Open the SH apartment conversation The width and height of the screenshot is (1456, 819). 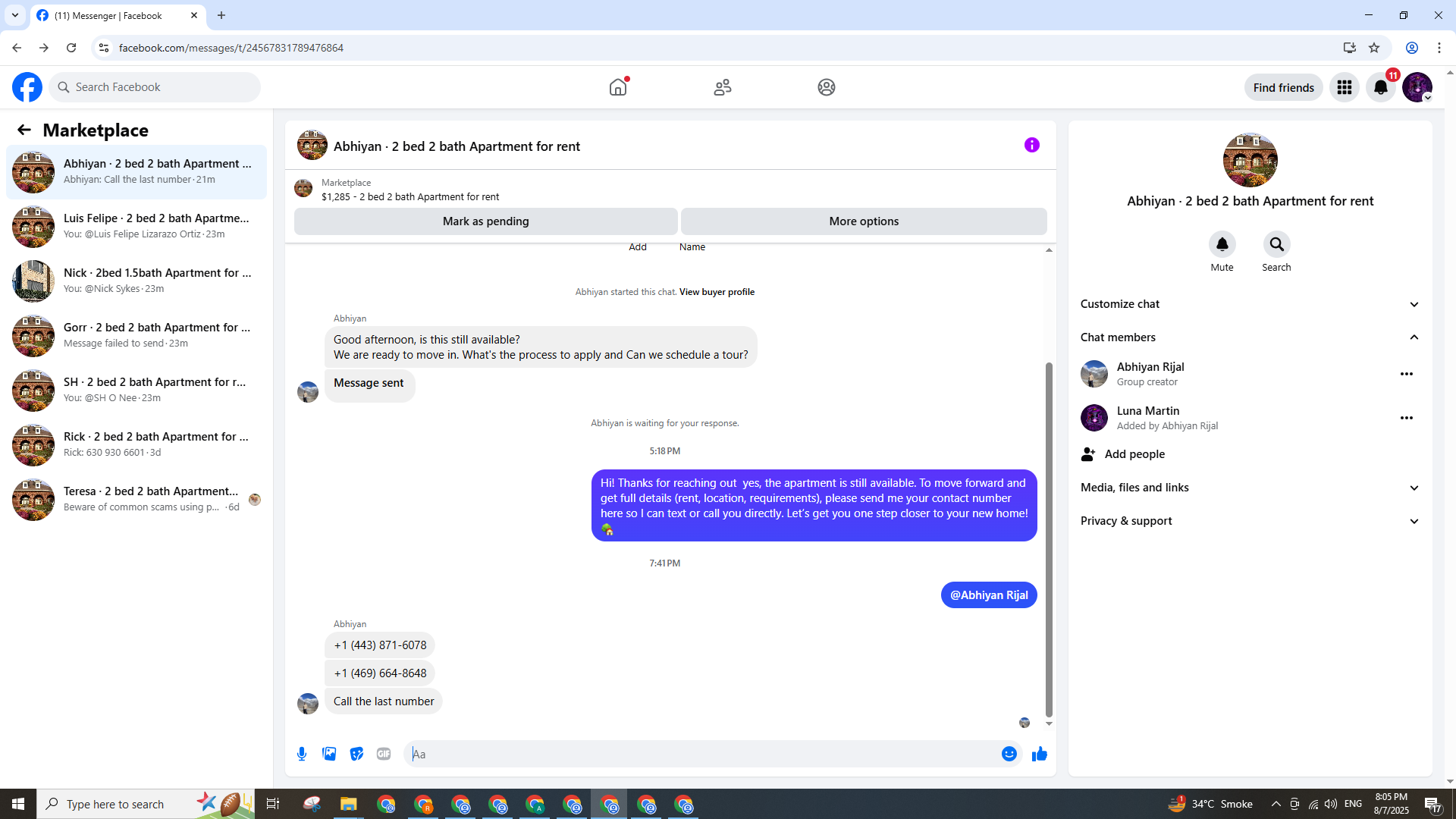(x=136, y=391)
